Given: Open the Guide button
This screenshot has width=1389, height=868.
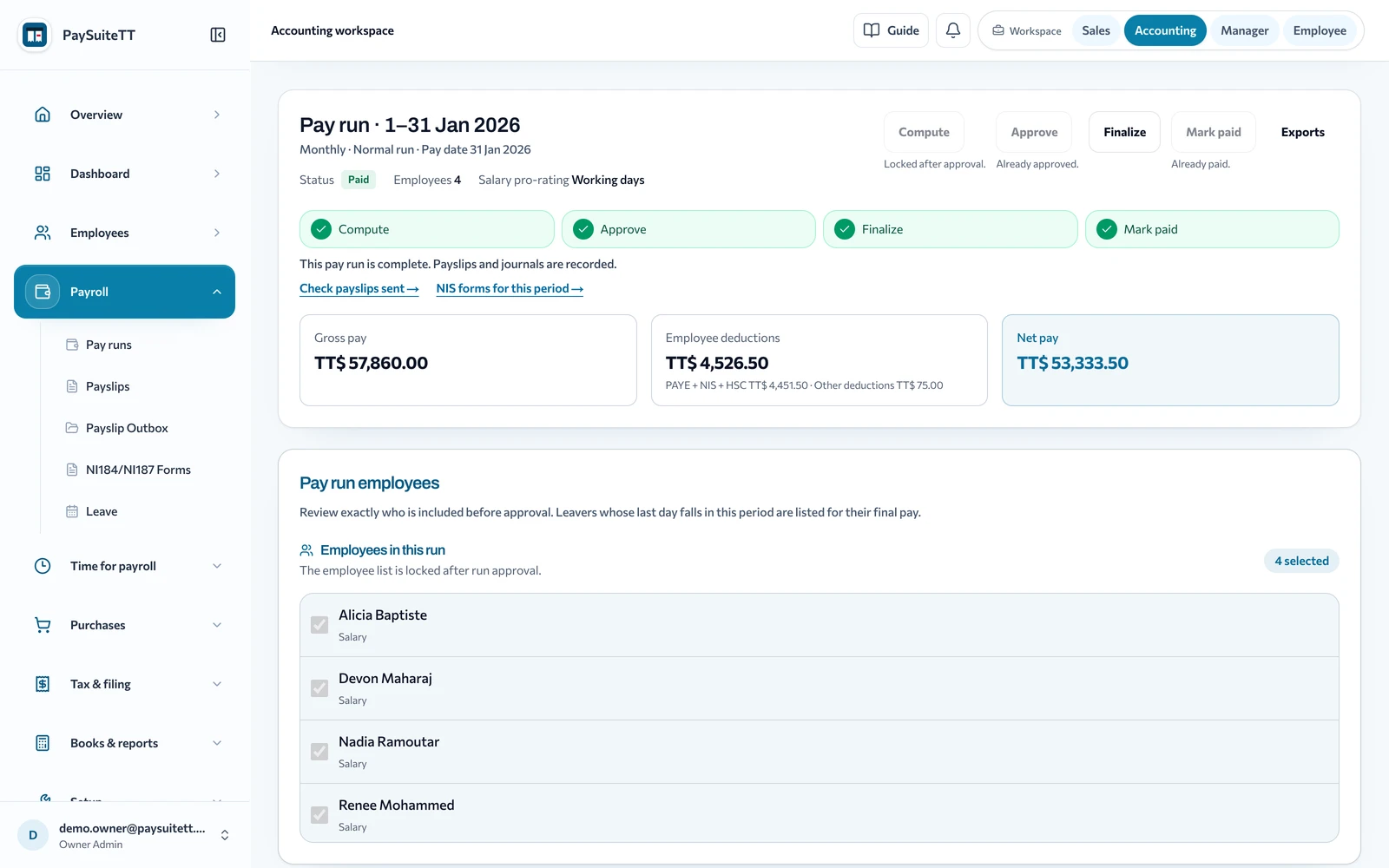Looking at the screenshot, I should [x=891, y=30].
